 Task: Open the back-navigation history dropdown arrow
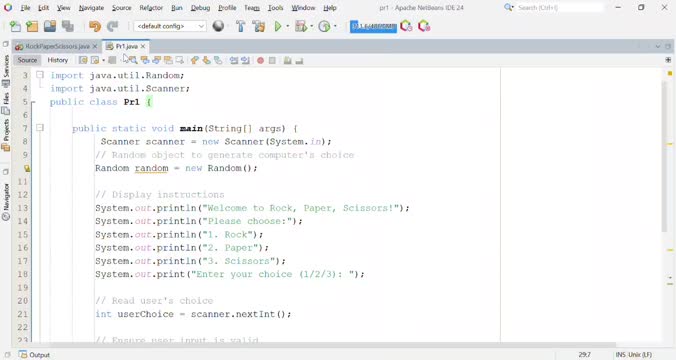click(x=103, y=60)
